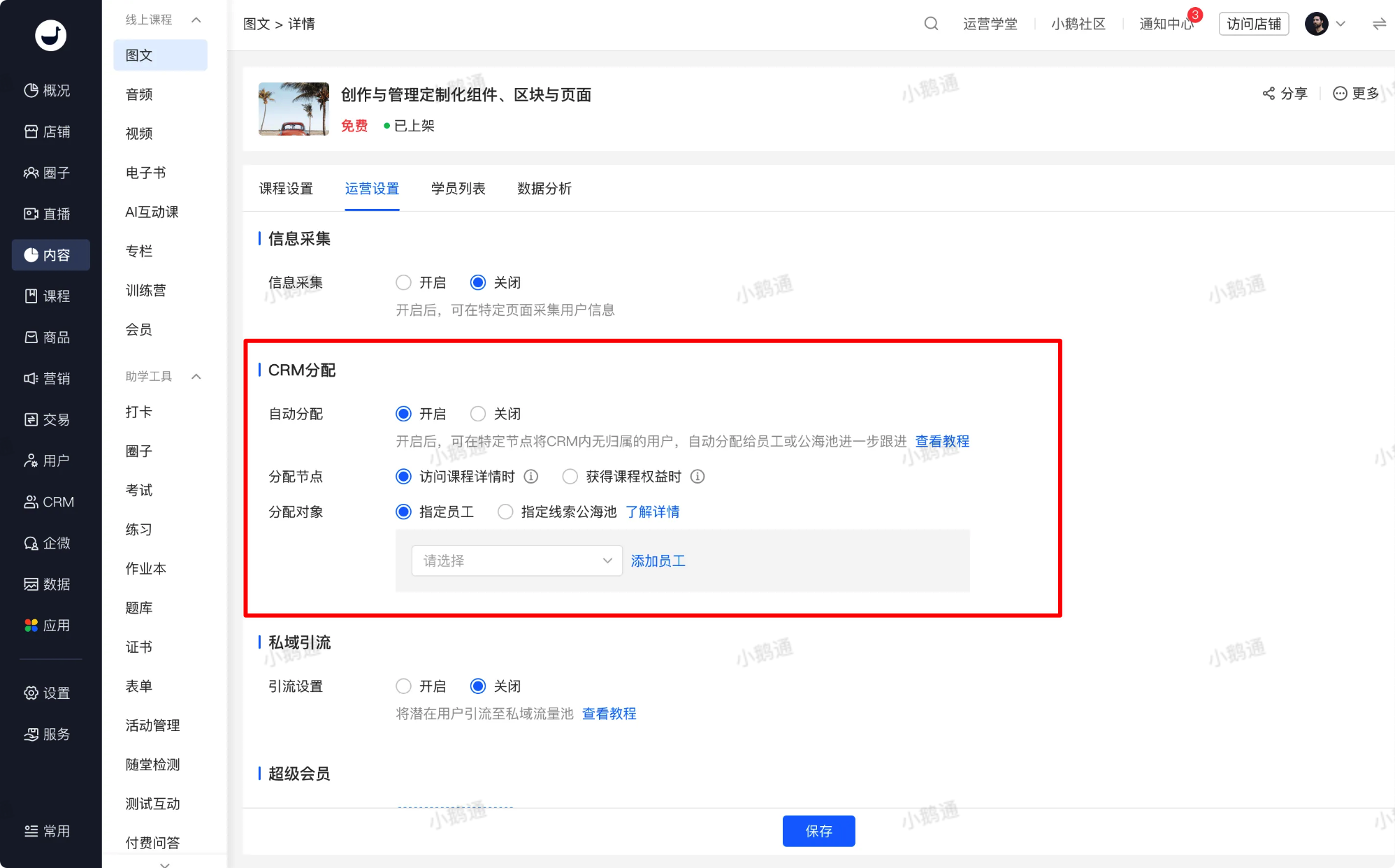Image resolution: width=1395 pixels, height=868 pixels.
Task: Open 营销 marketing in main sidebar
Action: tap(48, 378)
